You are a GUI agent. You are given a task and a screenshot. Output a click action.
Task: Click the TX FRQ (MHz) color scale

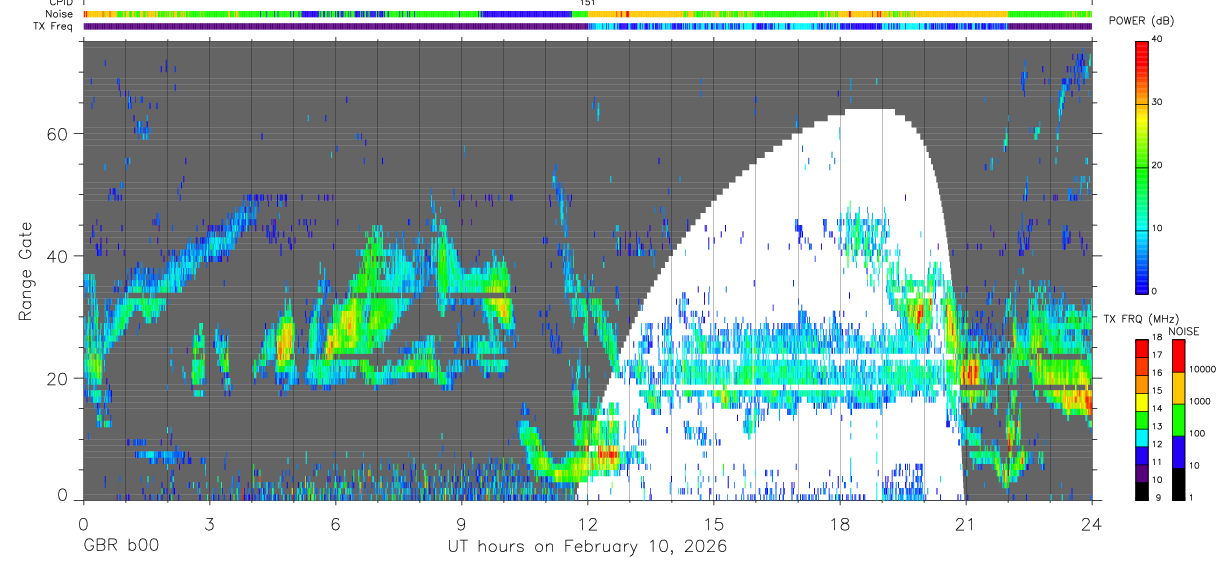1141,419
